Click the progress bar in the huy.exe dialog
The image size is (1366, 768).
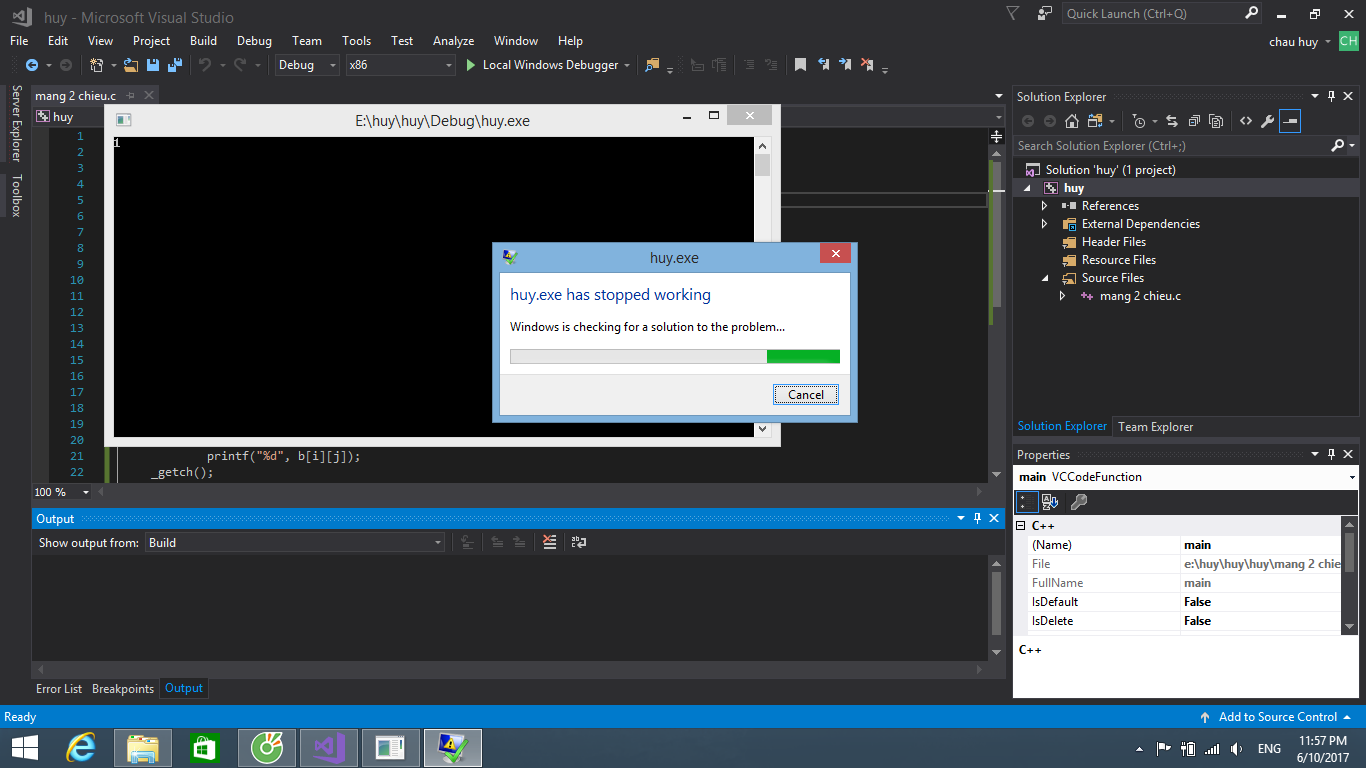pos(674,357)
